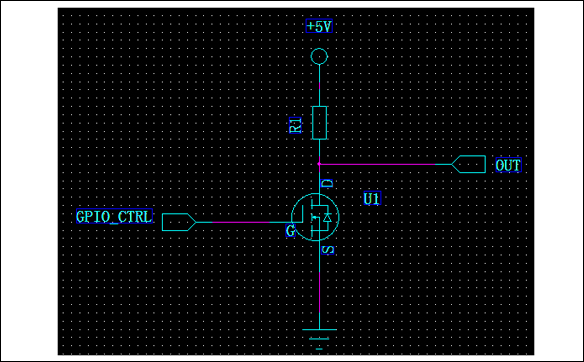584x362 pixels.
Task: Select wire between GPIO_CTRL port and gate
Action: pyautogui.click(x=244, y=222)
